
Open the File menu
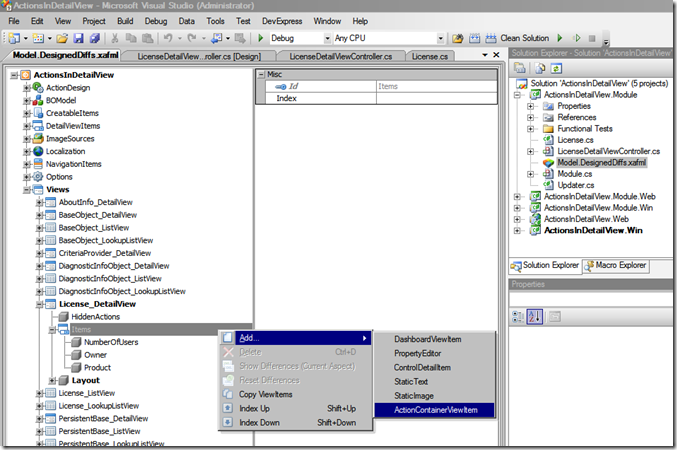point(14,21)
